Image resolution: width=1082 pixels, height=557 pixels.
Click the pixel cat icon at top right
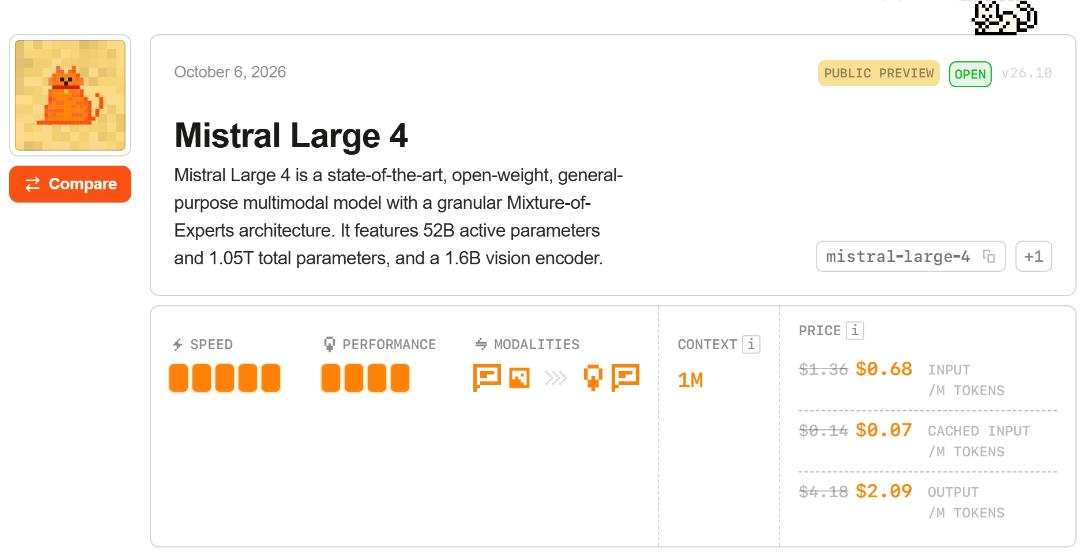[x=1004, y=17]
